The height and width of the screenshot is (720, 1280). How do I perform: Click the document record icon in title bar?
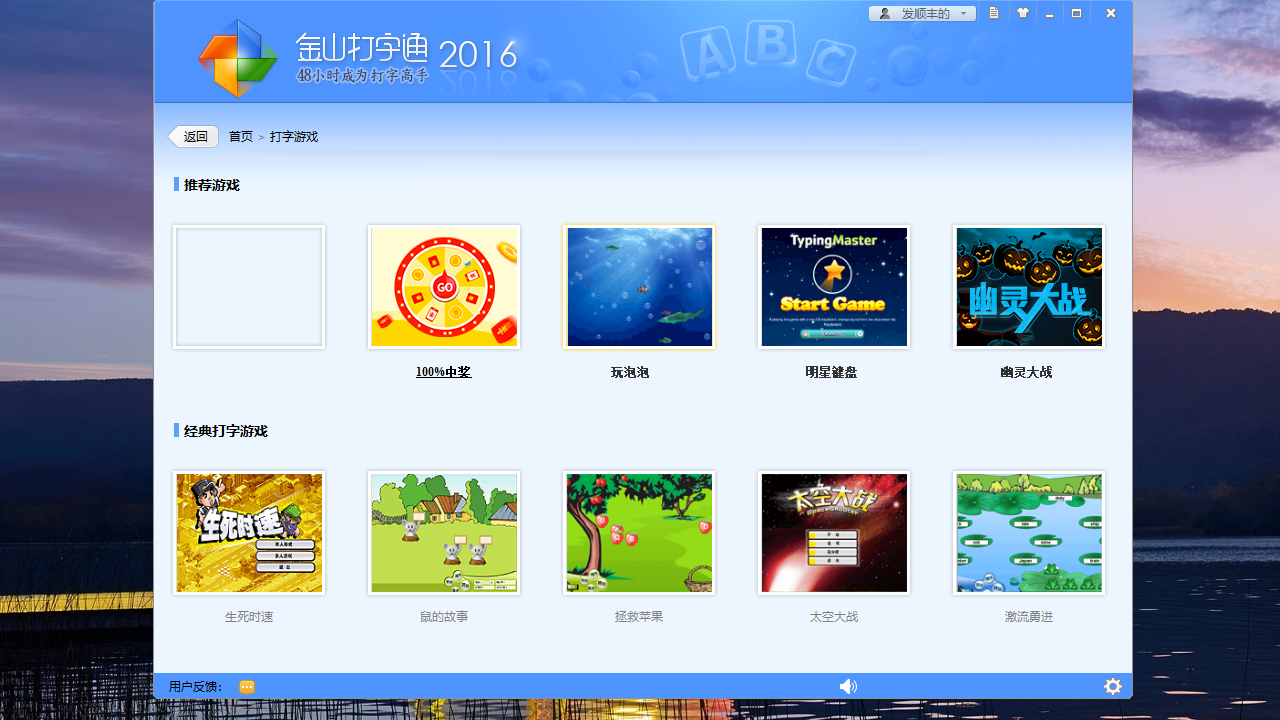coord(993,13)
